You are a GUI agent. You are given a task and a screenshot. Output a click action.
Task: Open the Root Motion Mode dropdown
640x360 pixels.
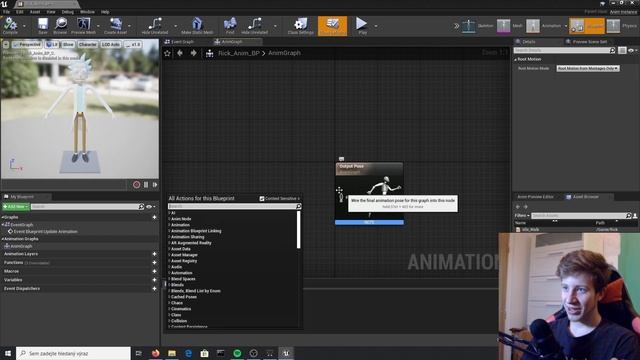pyautogui.click(x=588, y=69)
